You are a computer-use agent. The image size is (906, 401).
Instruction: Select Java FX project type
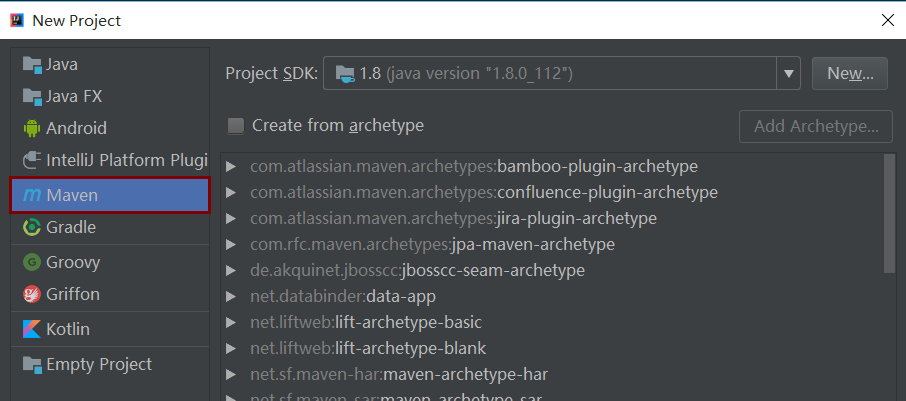pyautogui.click(x=110, y=96)
